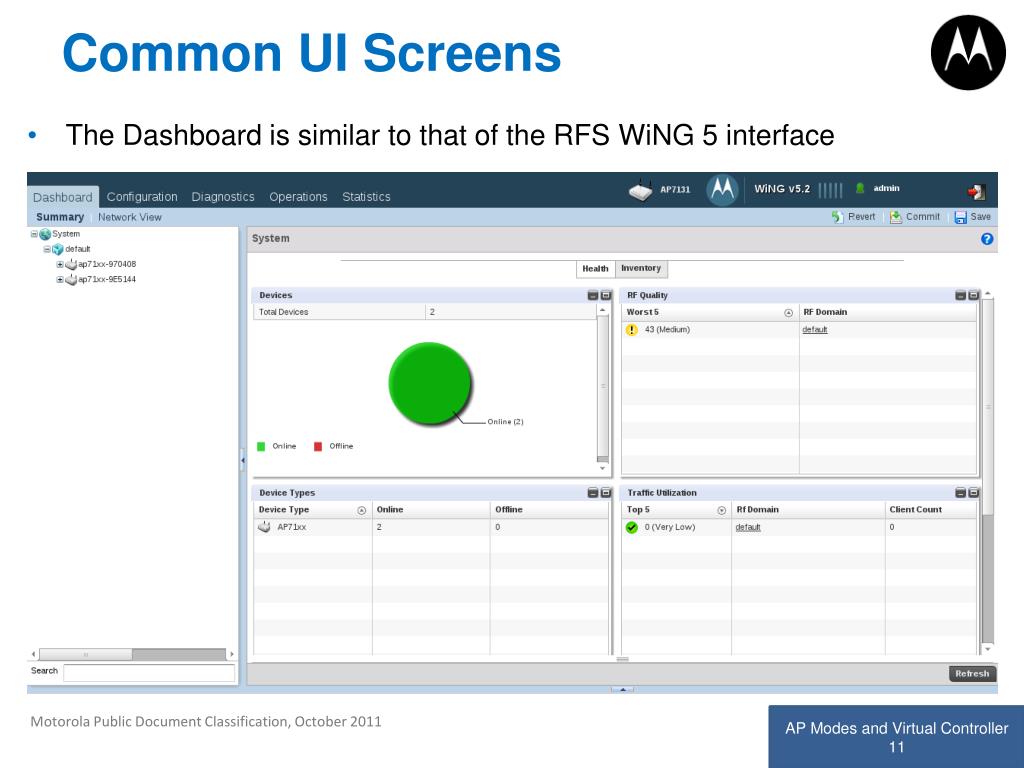Sort the Worst 5 column
The width and height of the screenshot is (1024, 768).
pos(788,313)
